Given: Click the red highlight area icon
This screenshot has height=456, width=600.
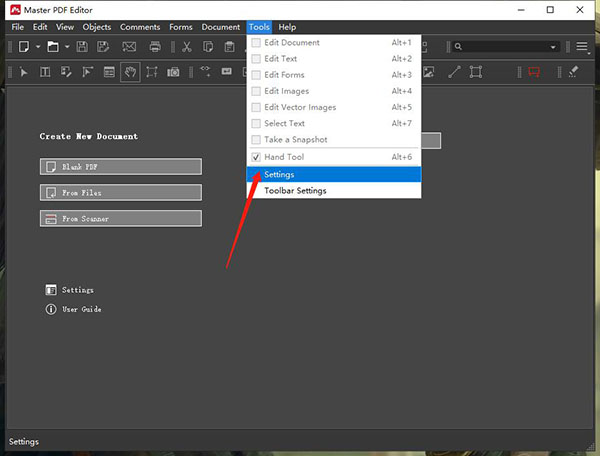Looking at the screenshot, I should point(534,72).
